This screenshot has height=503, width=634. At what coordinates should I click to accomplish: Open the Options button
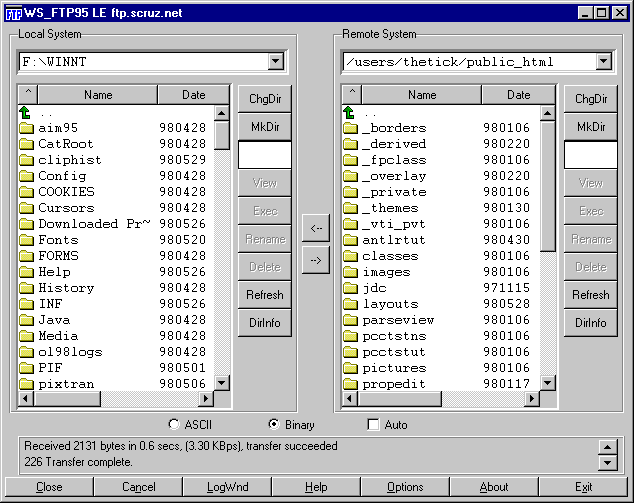(x=405, y=487)
